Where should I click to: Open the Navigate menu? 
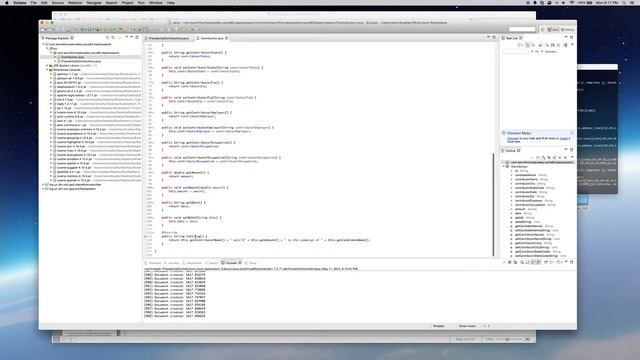(x=94, y=3)
